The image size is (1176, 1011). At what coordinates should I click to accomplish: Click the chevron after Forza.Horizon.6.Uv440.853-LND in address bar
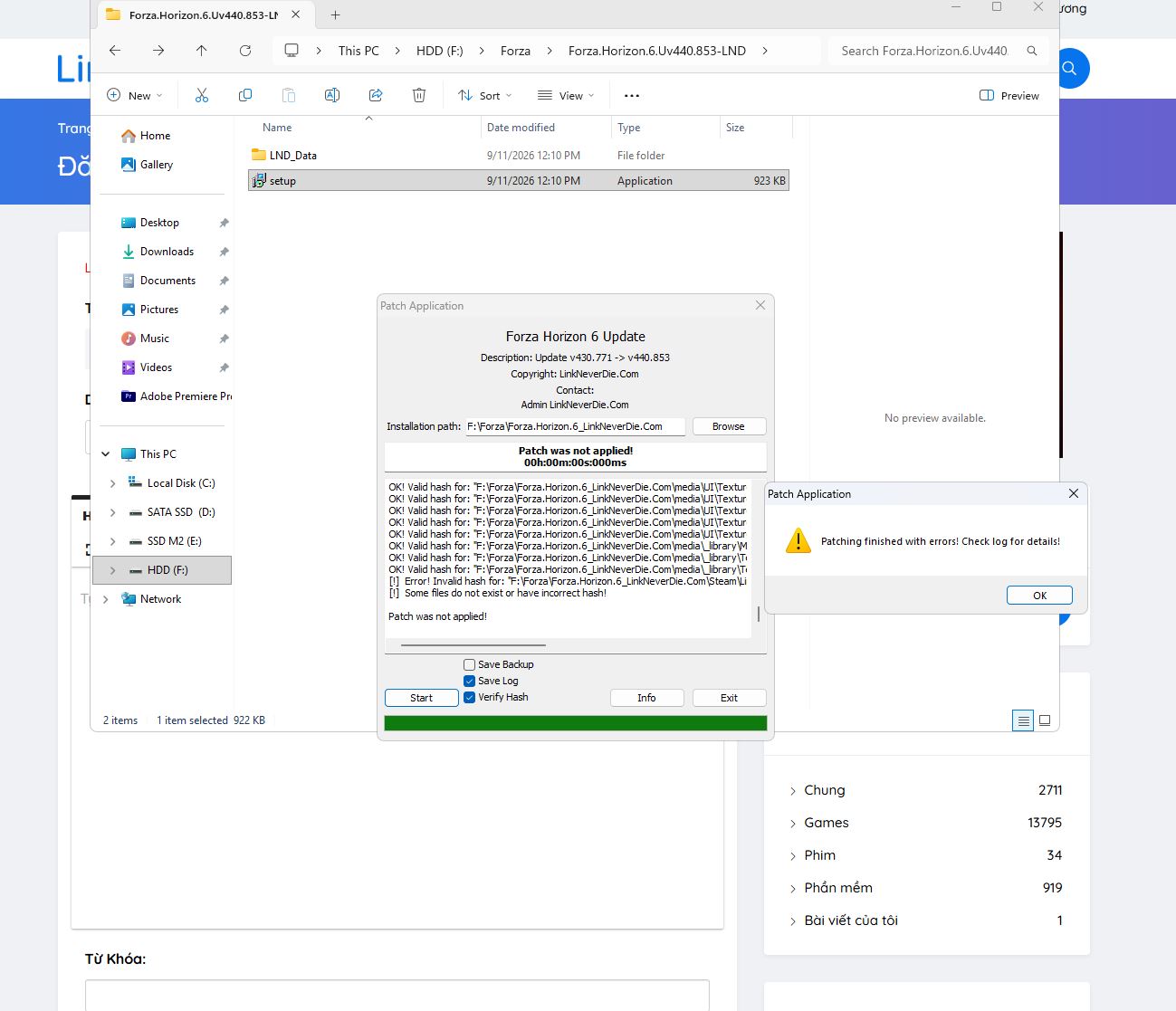coord(765,51)
